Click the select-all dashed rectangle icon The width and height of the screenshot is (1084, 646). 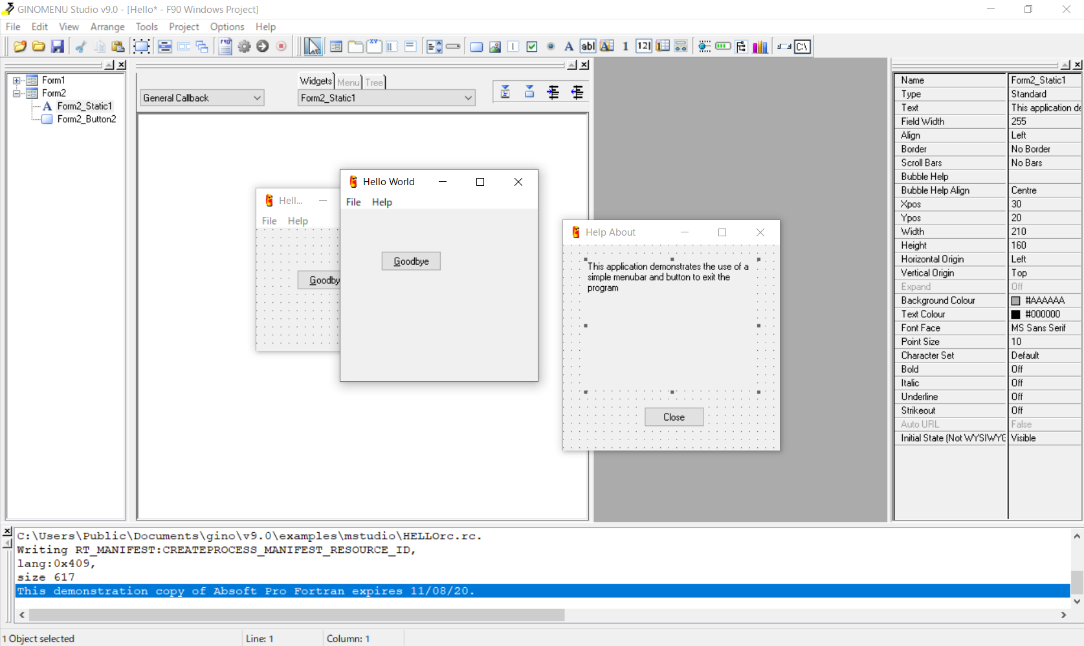[x=141, y=46]
